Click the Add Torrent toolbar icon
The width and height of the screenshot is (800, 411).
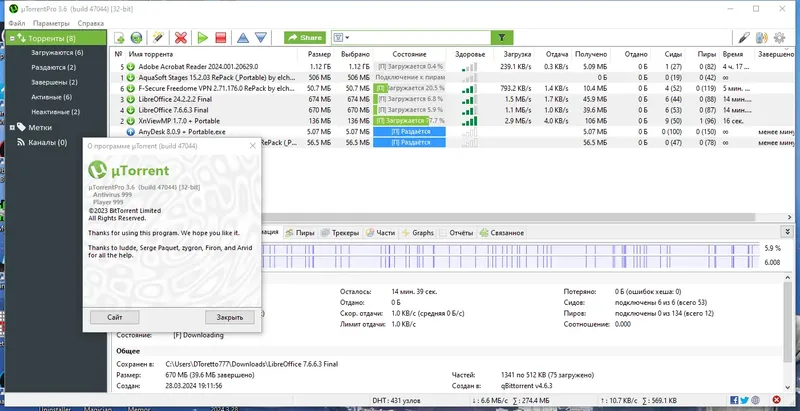119,38
